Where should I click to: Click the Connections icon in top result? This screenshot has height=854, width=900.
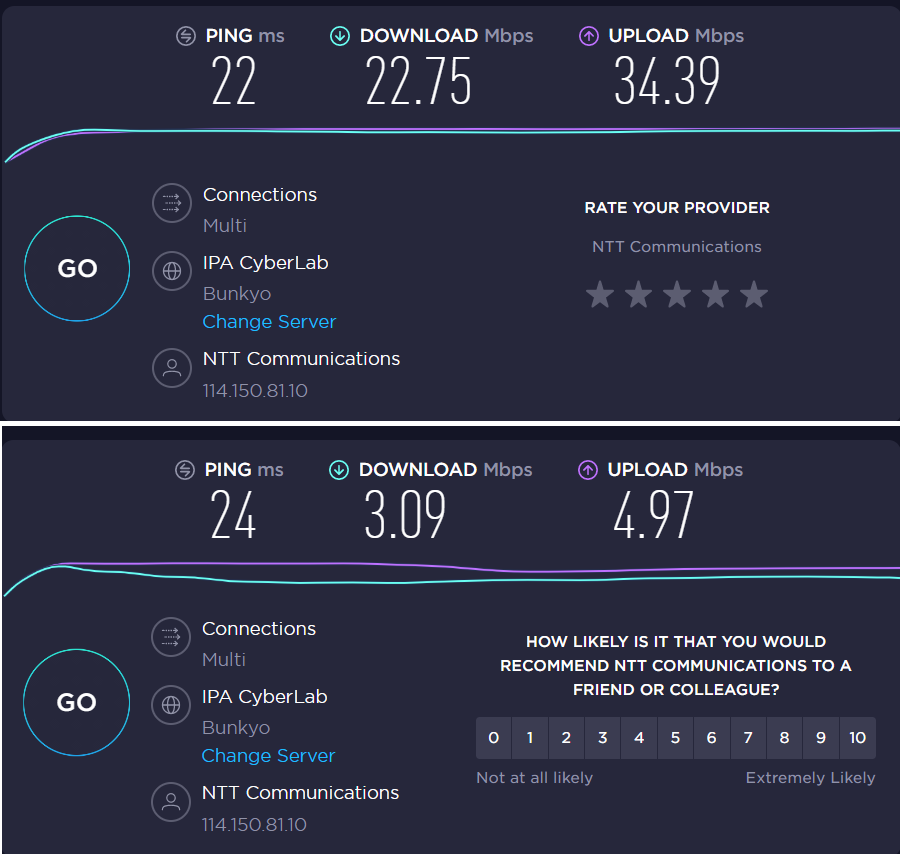172,203
